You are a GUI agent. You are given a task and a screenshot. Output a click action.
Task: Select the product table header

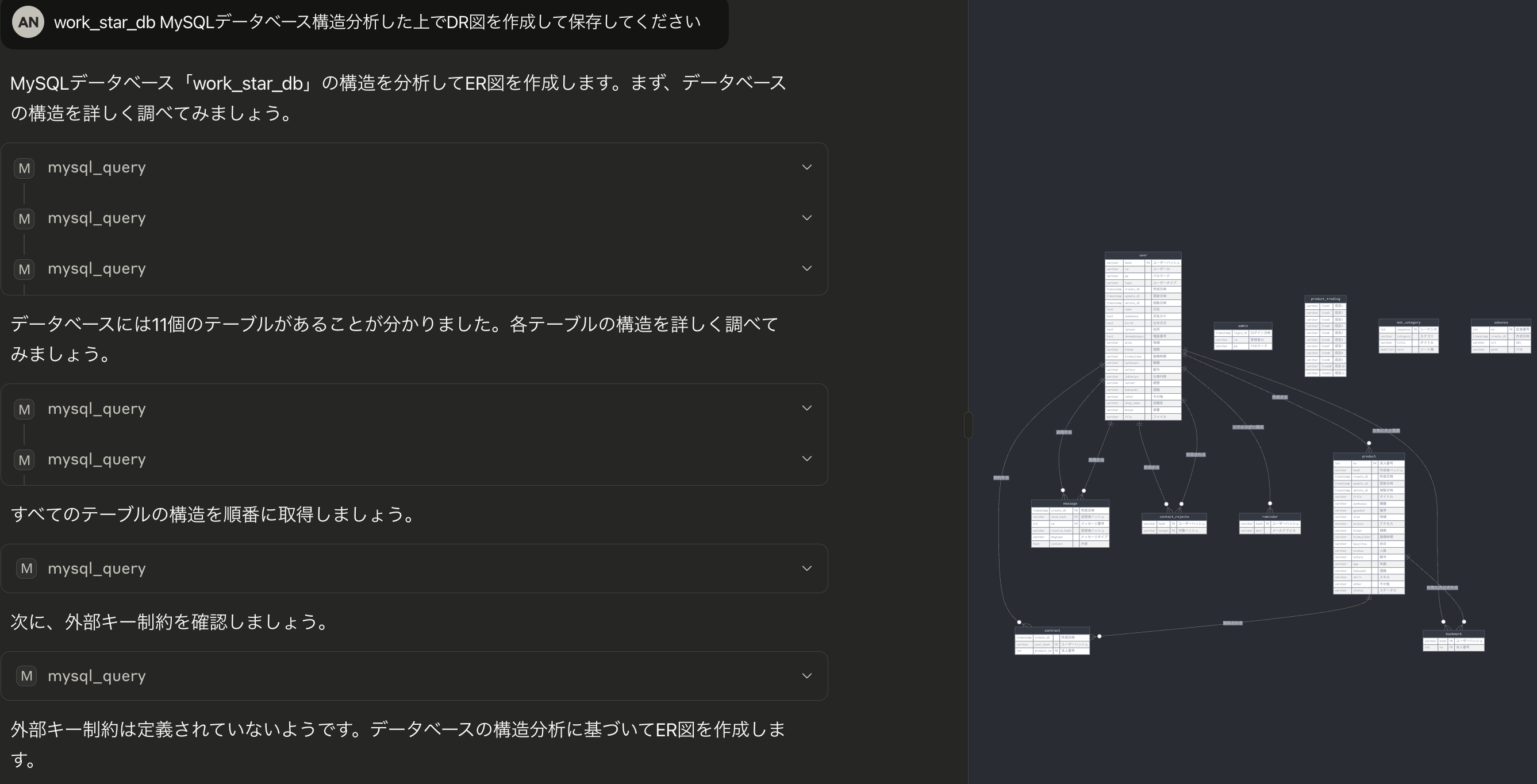[x=1368, y=456]
